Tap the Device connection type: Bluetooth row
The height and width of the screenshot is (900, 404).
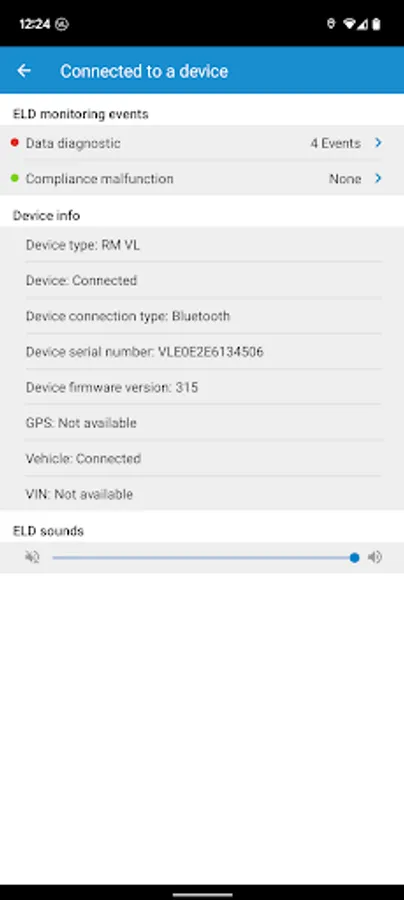202,316
